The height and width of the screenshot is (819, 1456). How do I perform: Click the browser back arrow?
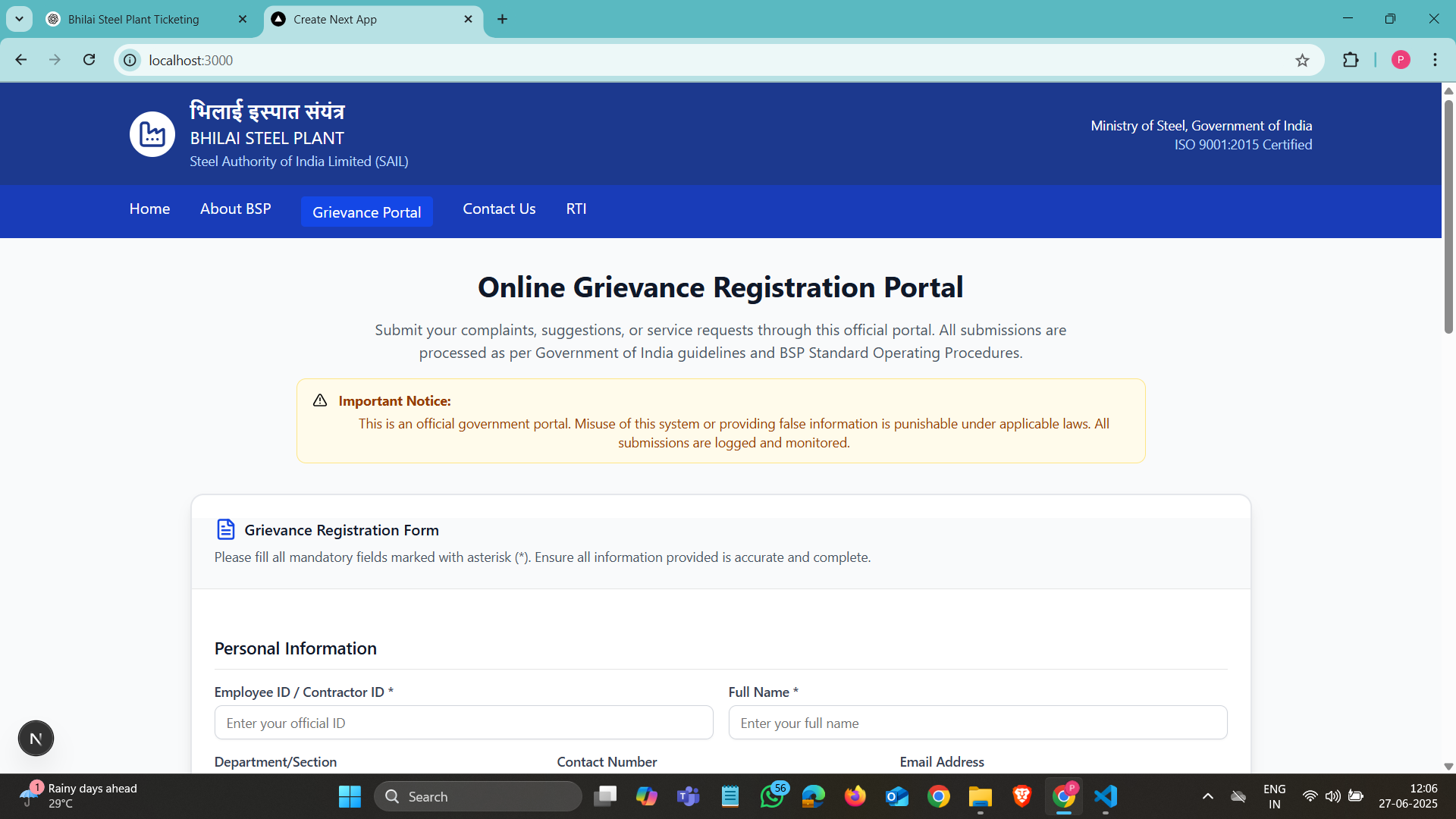[x=21, y=60]
